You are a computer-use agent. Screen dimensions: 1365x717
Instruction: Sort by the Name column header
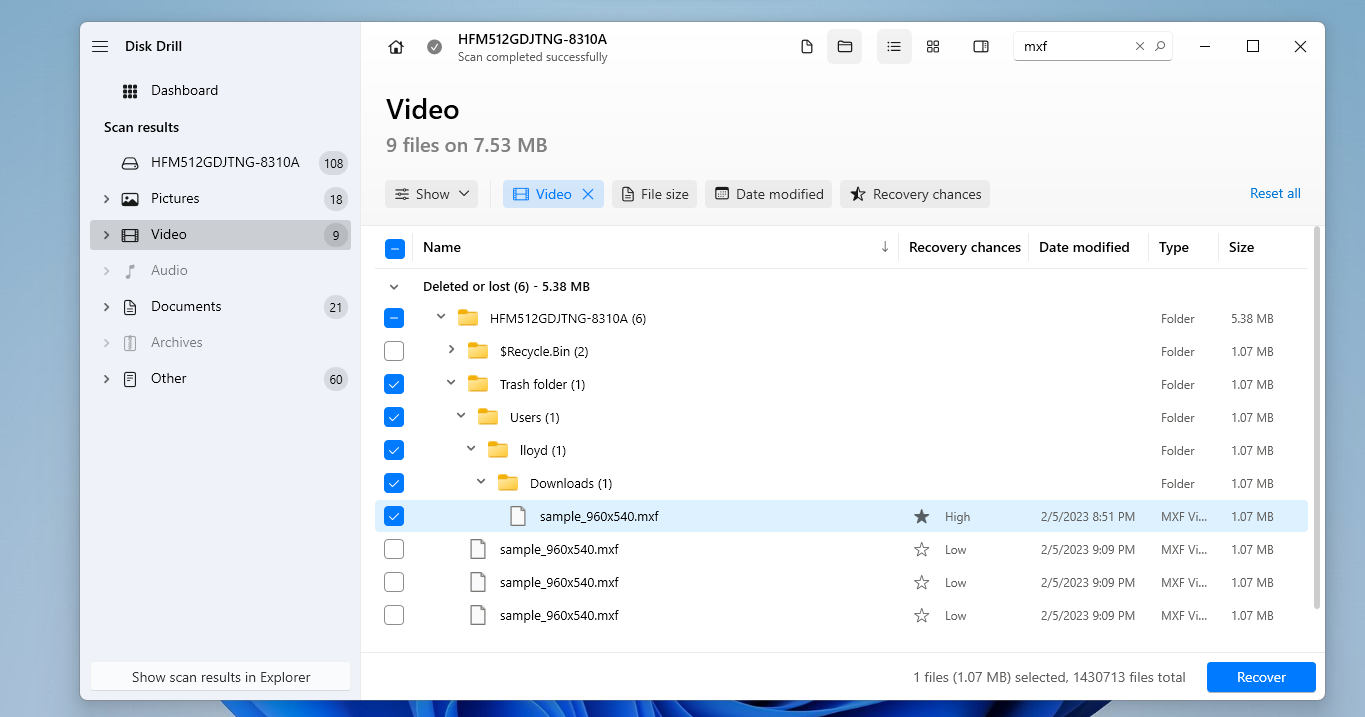[442, 247]
